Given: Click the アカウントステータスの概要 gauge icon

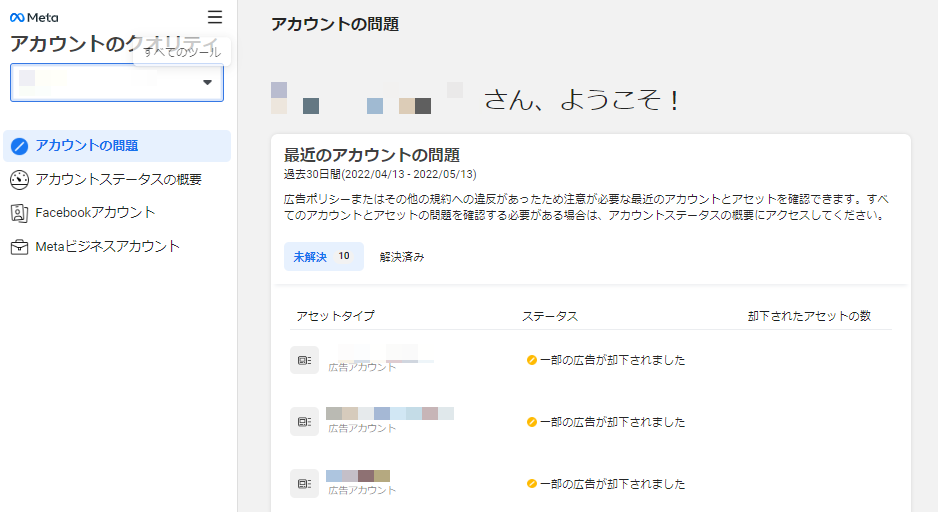Looking at the screenshot, I should click(20, 180).
